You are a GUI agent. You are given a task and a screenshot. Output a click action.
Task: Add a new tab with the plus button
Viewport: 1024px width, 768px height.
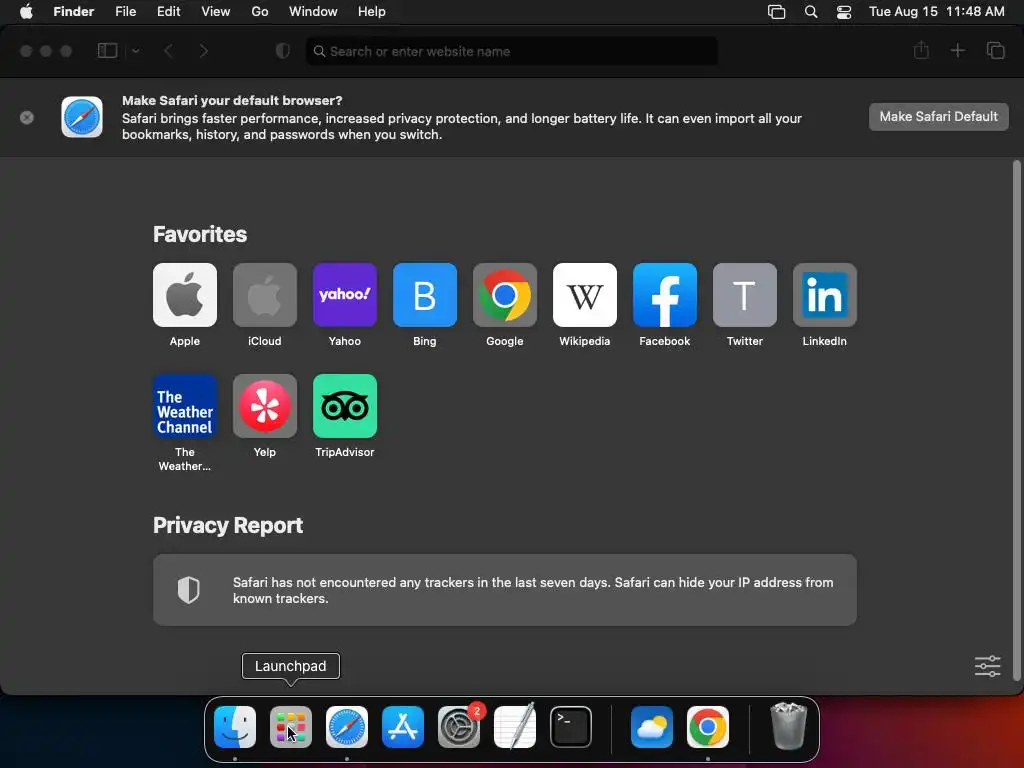[x=957, y=50]
